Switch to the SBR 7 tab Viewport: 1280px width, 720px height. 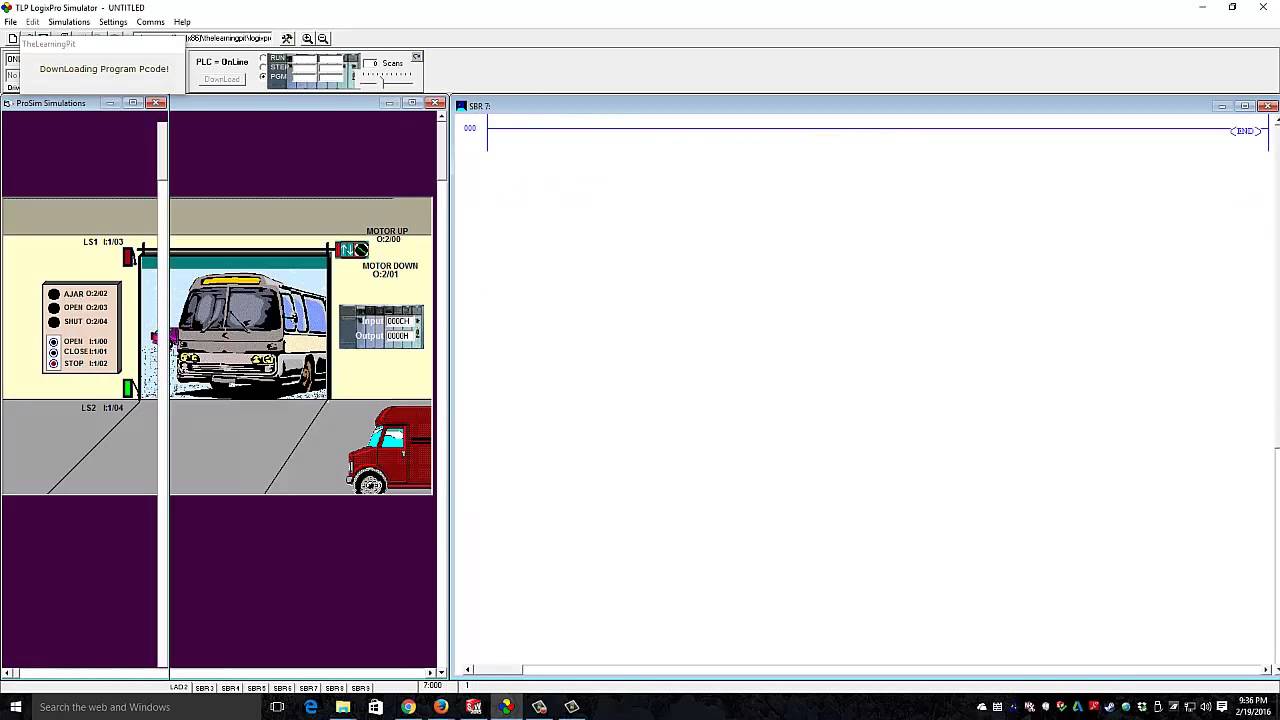[309, 688]
